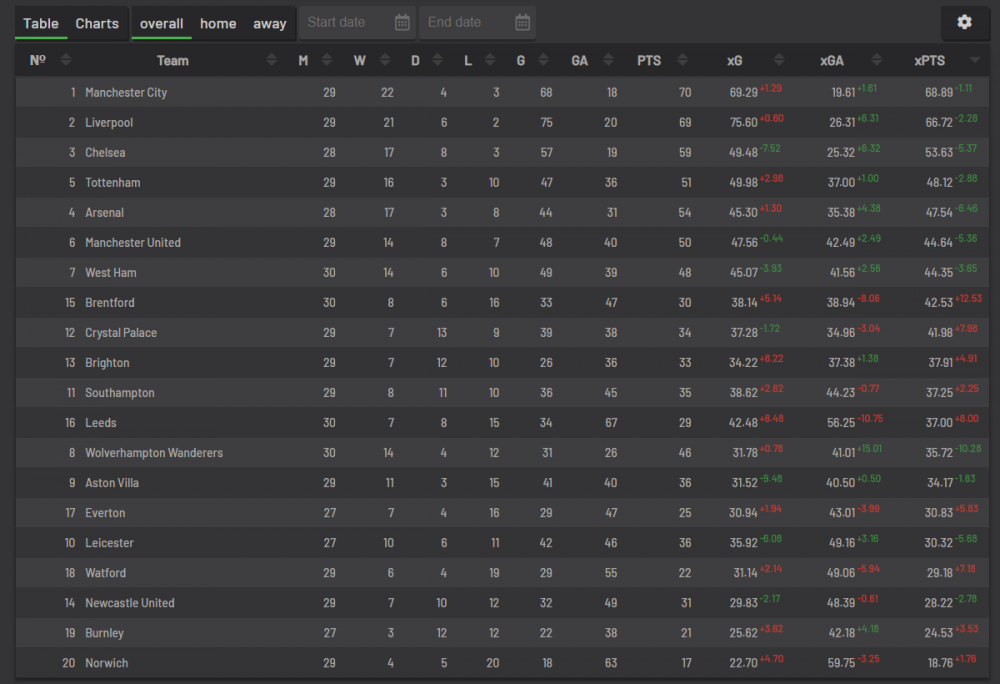Screen dimensions: 1000x684
Task: Click the sort arrows beside the xGA column
Action: (877, 61)
